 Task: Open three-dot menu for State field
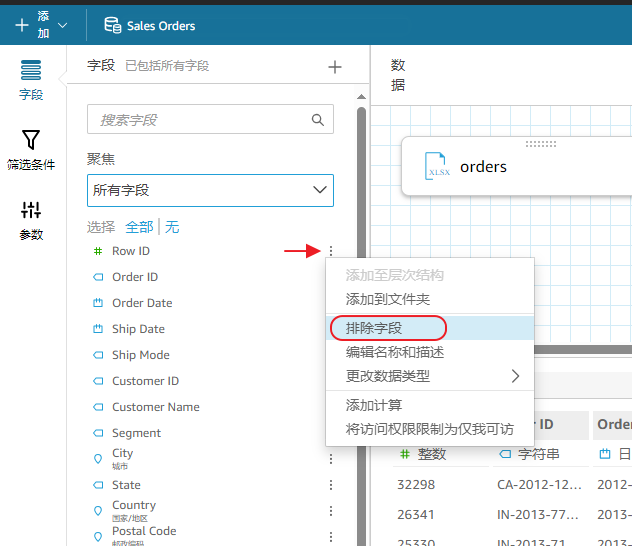click(331, 485)
